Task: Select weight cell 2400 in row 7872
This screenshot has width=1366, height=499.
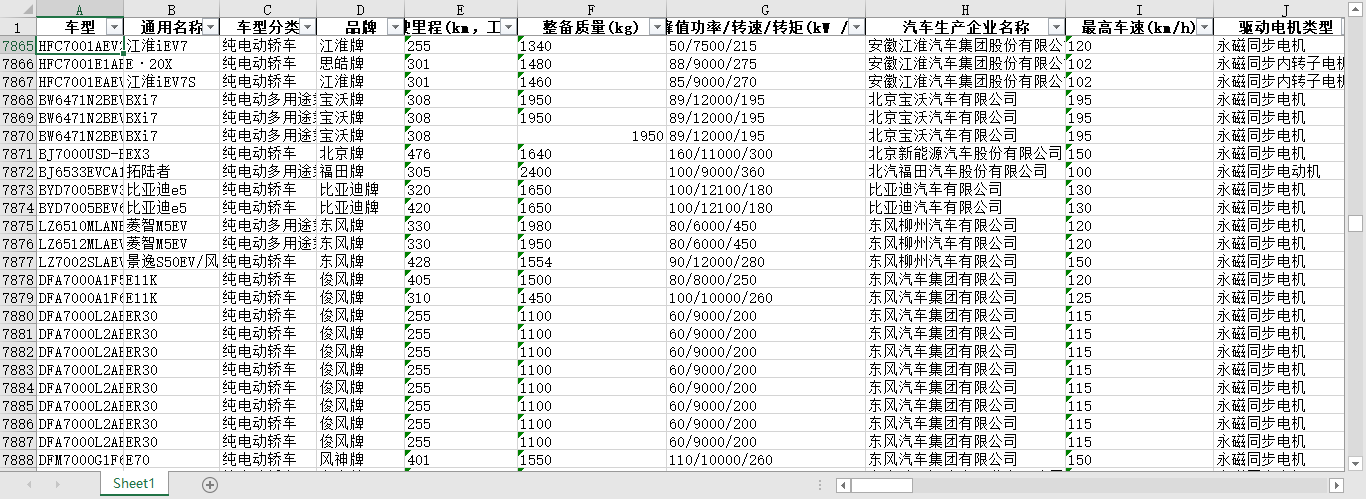Action: point(592,171)
